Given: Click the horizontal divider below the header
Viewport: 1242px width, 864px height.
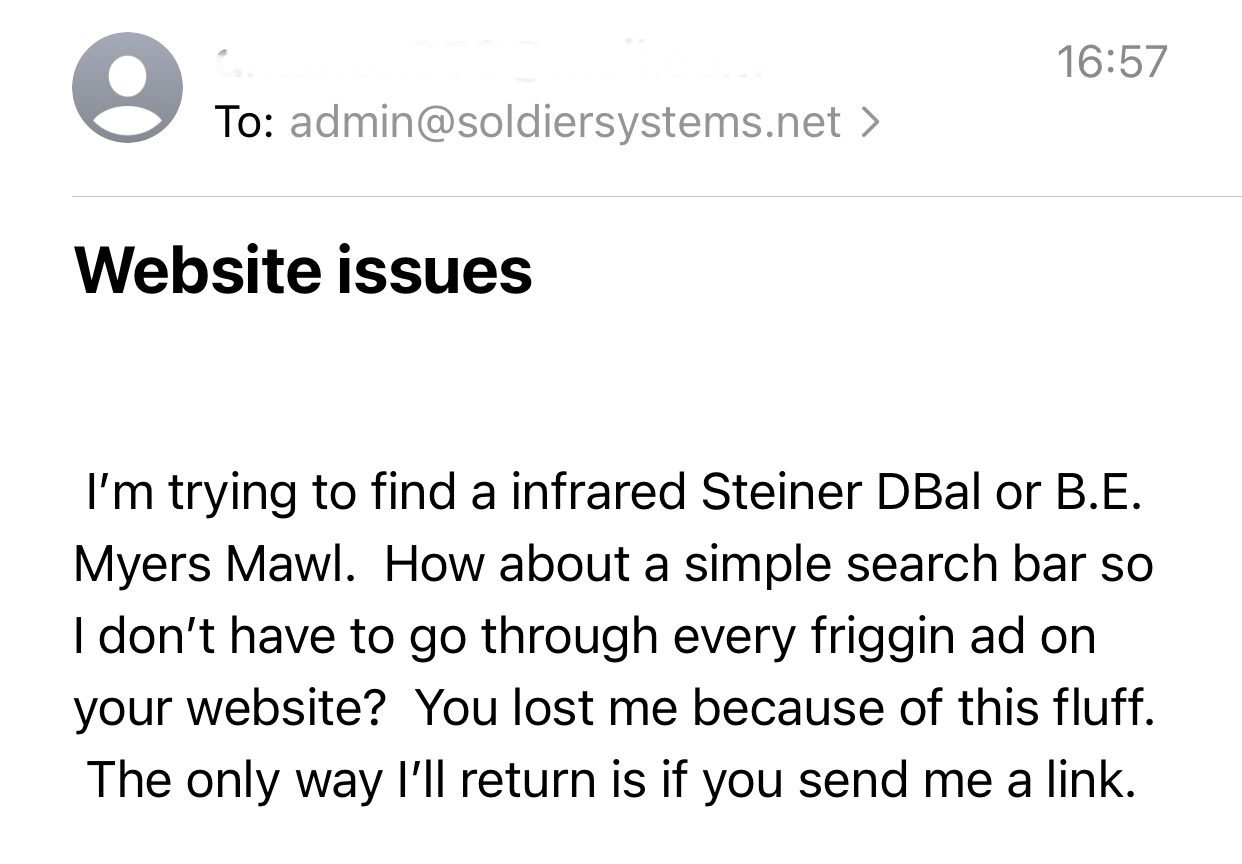Looking at the screenshot, I should click(x=657, y=196).
